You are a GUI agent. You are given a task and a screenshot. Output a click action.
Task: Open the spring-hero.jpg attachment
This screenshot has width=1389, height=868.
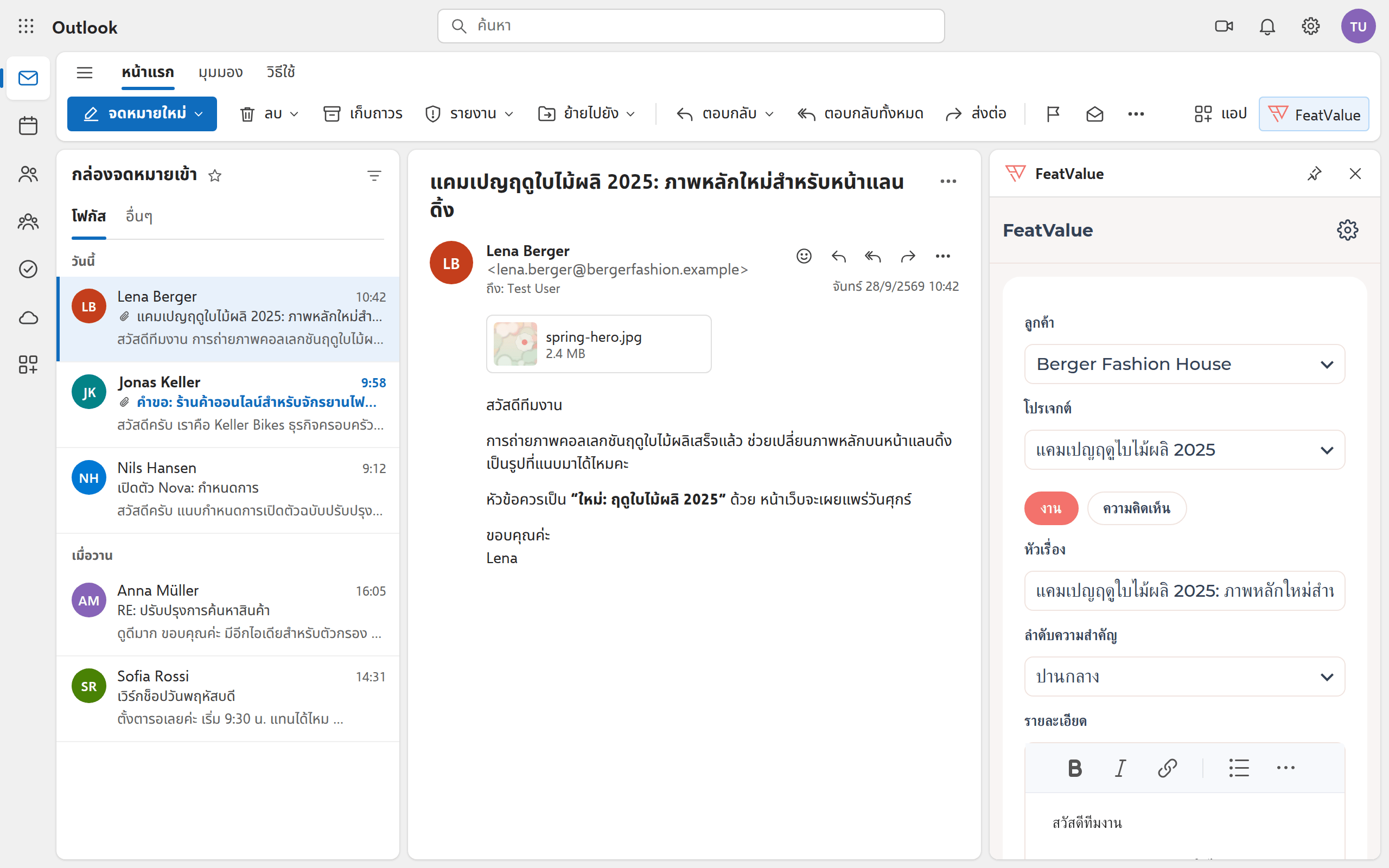(598, 344)
